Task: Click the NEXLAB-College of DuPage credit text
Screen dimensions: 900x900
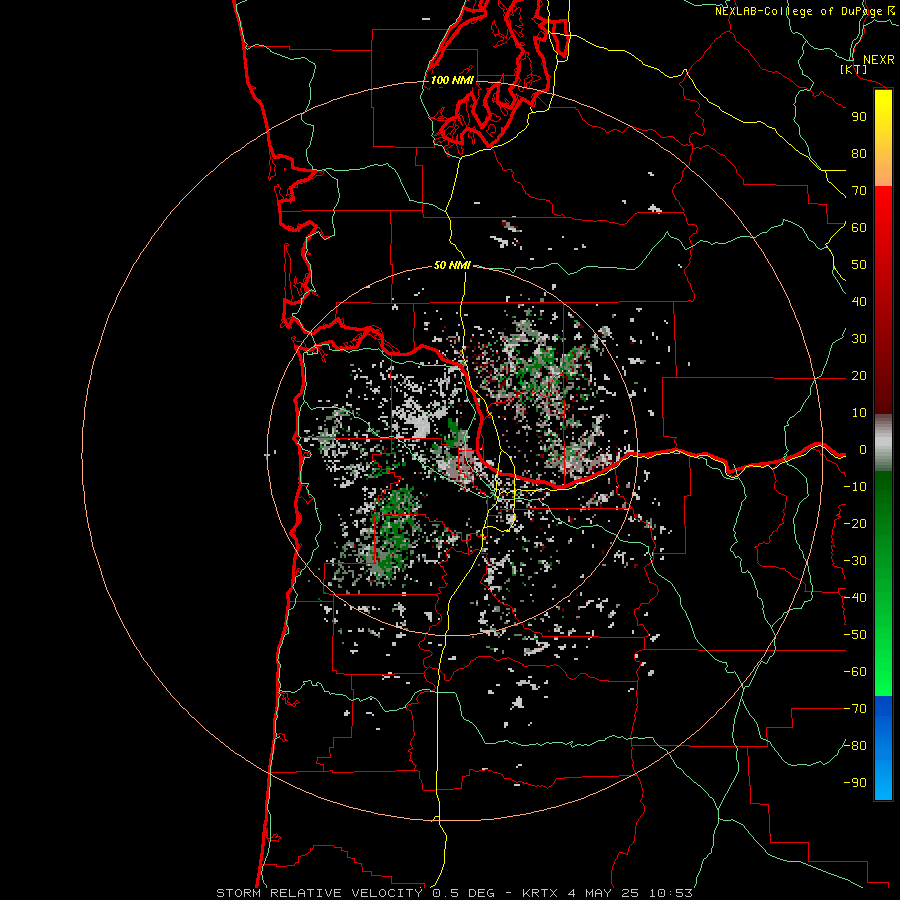Action: [x=798, y=11]
